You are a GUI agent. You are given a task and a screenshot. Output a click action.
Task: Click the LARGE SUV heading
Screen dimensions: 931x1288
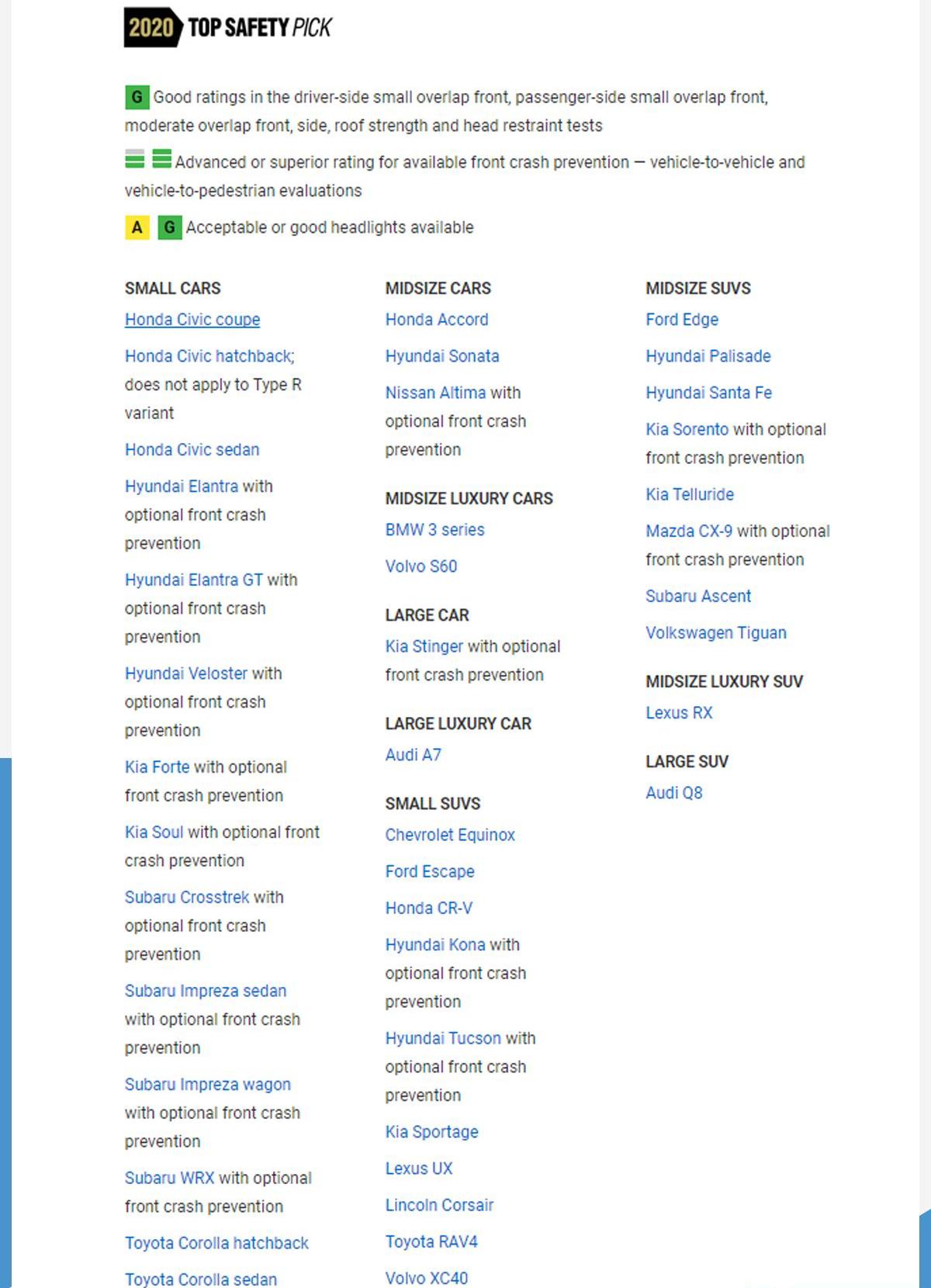pyautogui.click(x=687, y=761)
